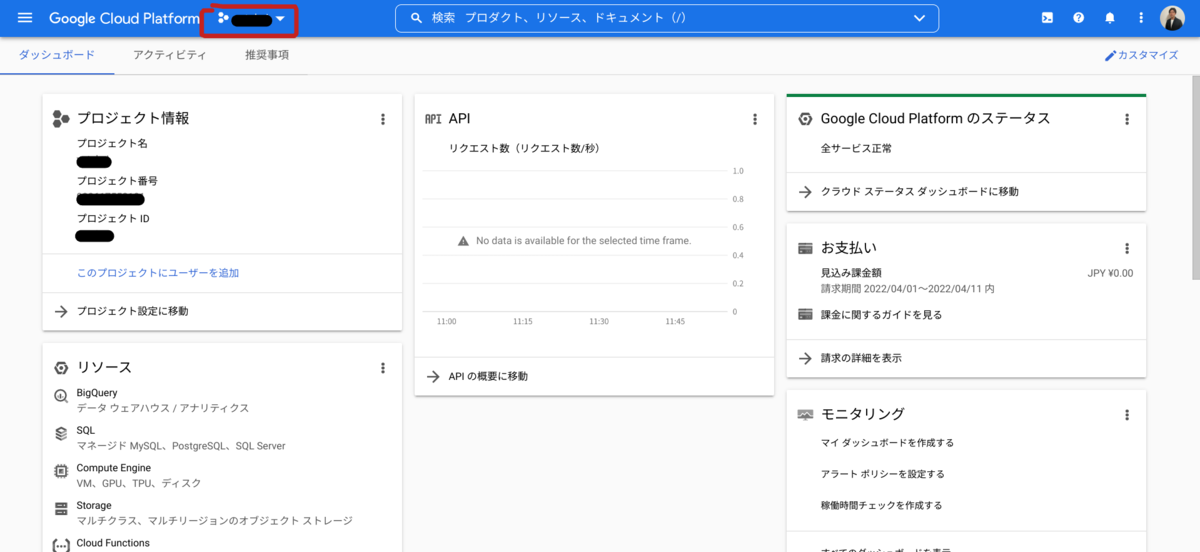Click the Cloud Functions icon
The width and height of the screenshot is (1200, 552).
(60, 545)
